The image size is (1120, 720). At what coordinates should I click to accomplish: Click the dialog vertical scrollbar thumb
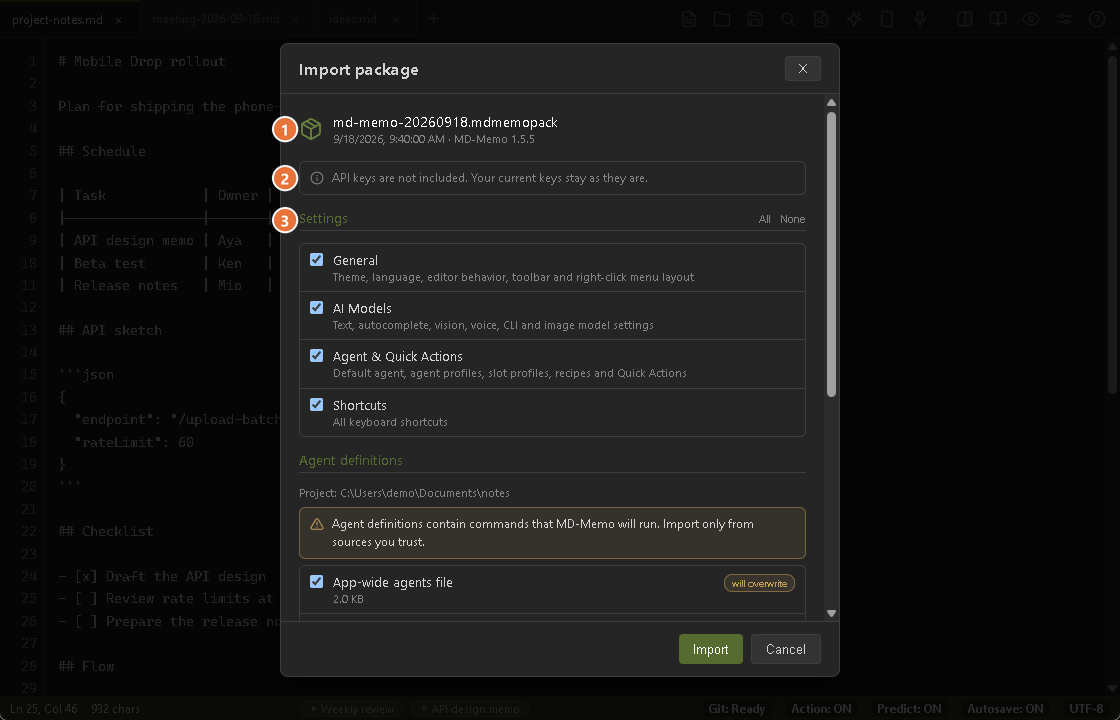point(831,254)
